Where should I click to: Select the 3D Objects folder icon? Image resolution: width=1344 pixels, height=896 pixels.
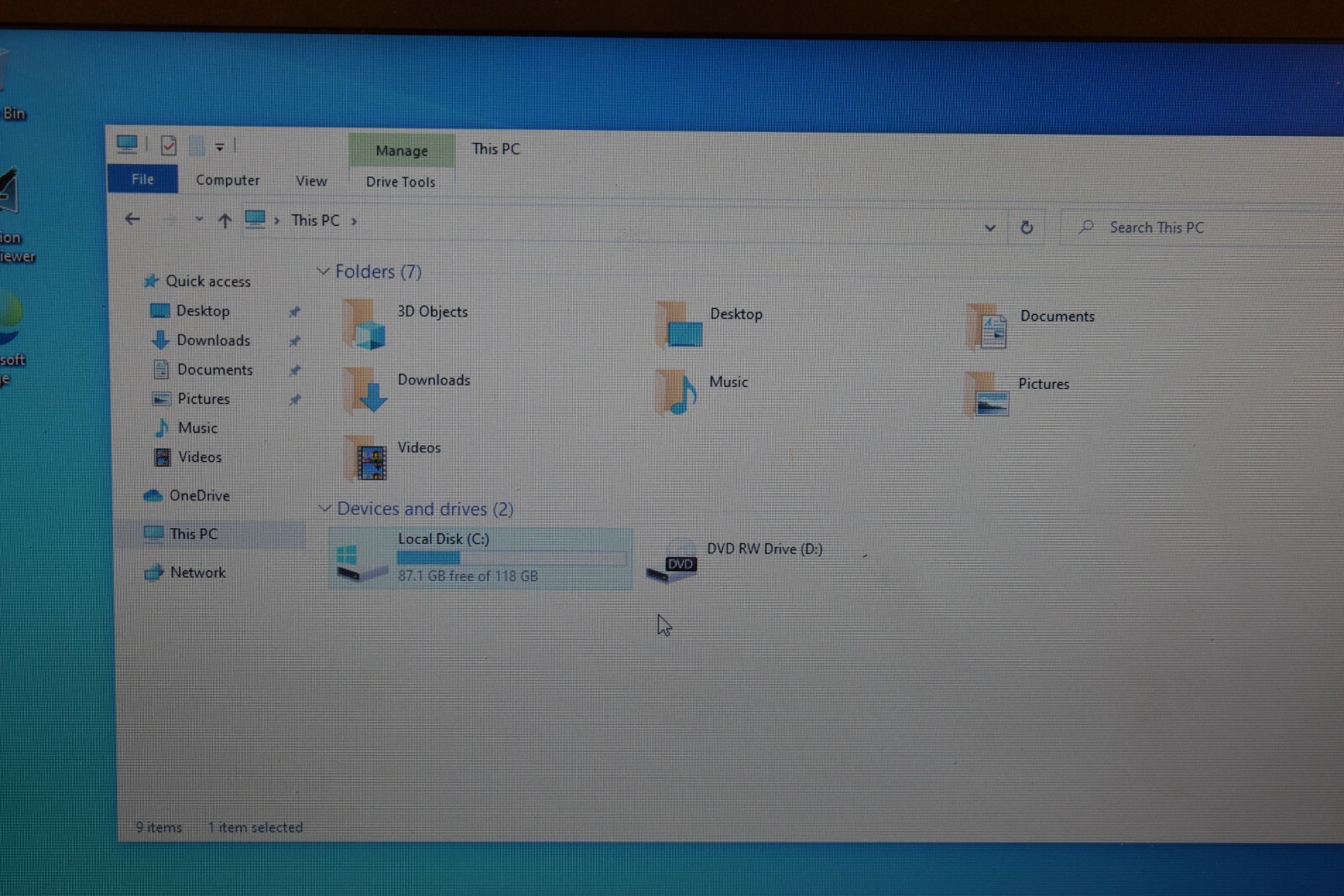[364, 324]
